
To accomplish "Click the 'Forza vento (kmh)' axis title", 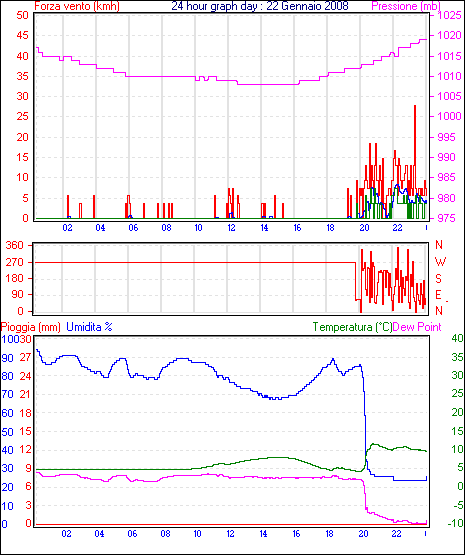I will pyautogui.click(x=77, y=6).
